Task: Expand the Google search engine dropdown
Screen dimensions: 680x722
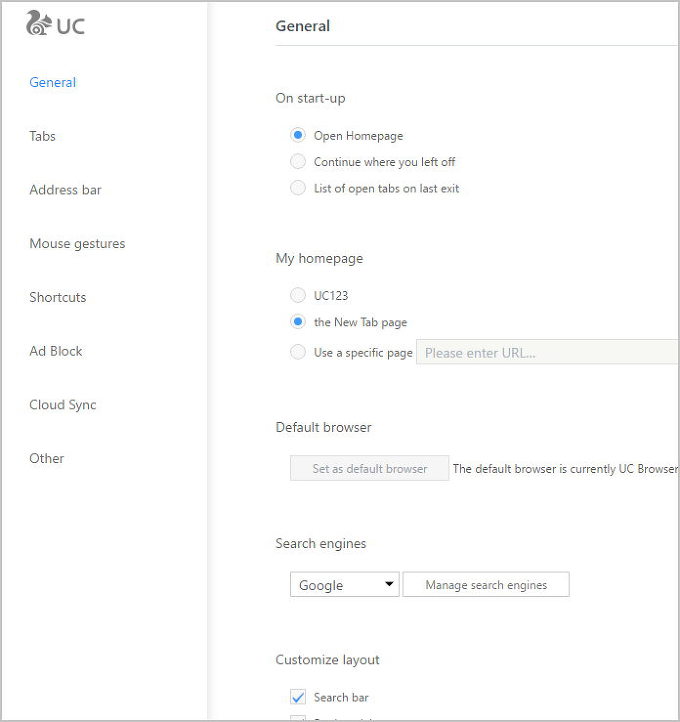Action: point(344,585)
